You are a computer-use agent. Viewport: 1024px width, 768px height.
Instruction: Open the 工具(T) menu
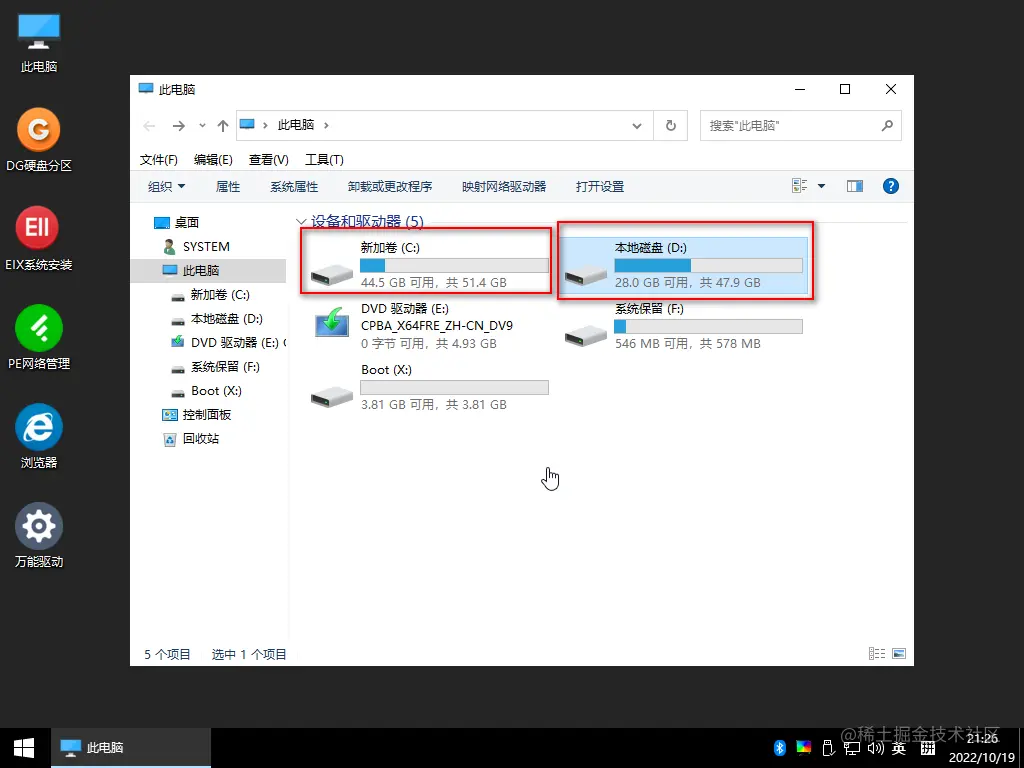pos(324,160)
